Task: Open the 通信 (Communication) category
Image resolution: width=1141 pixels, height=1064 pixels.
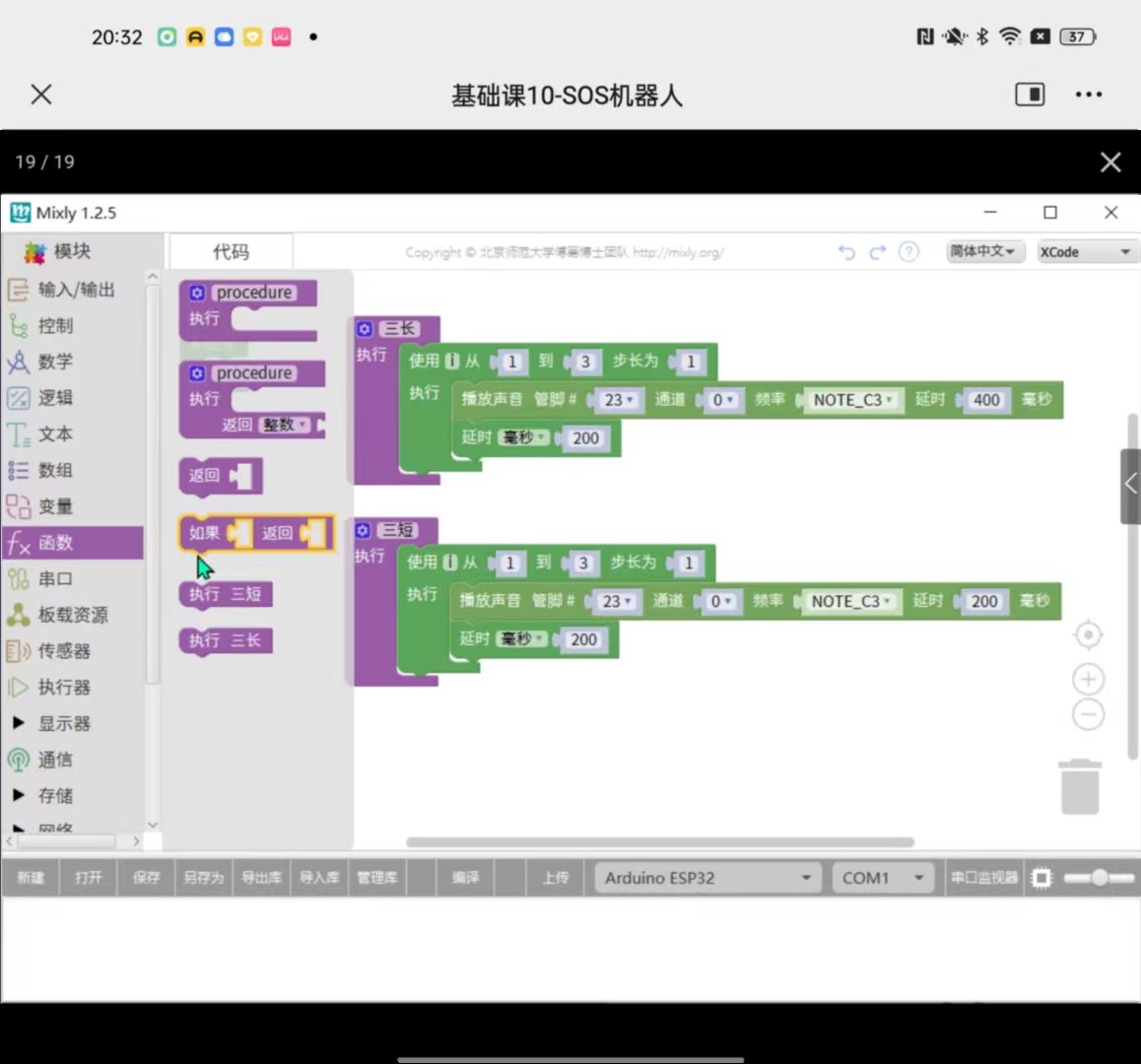Action: 47,759
